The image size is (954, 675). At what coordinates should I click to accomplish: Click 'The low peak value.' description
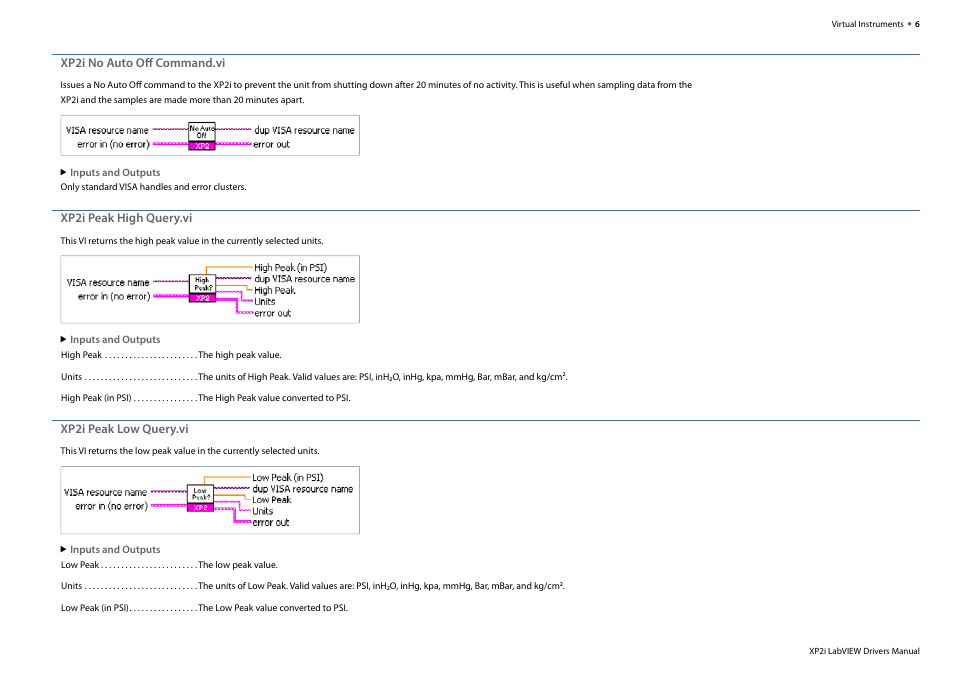pos(238,565)
